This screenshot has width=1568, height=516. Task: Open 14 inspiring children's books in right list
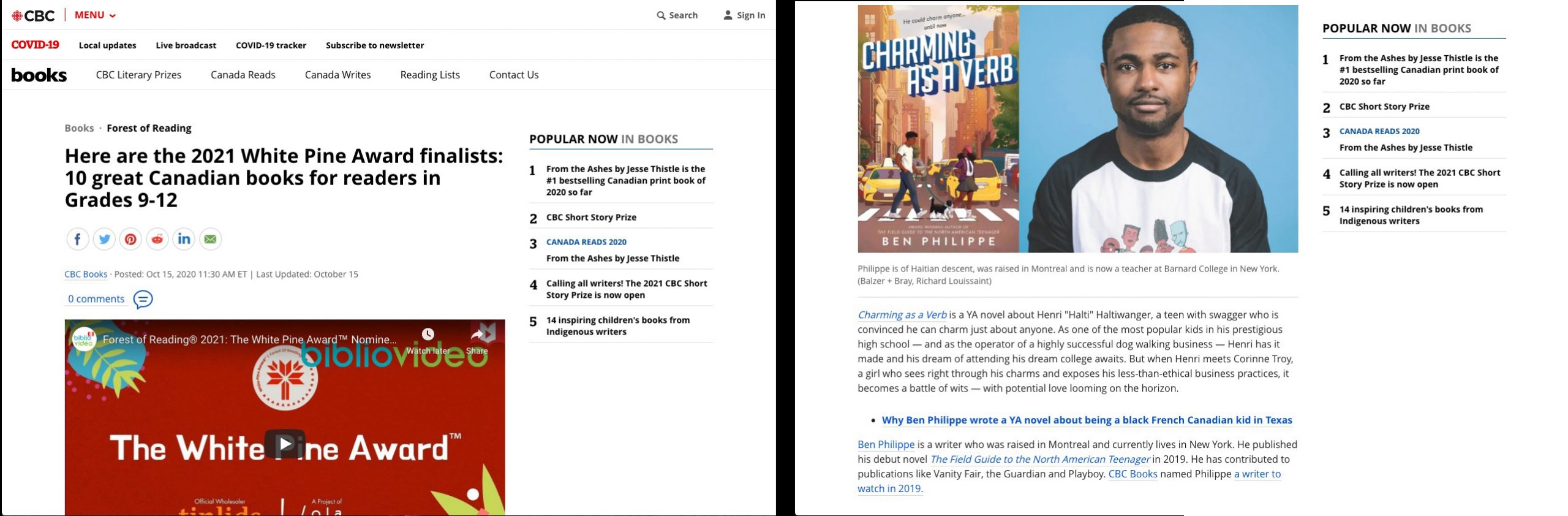click(1411, 215)
